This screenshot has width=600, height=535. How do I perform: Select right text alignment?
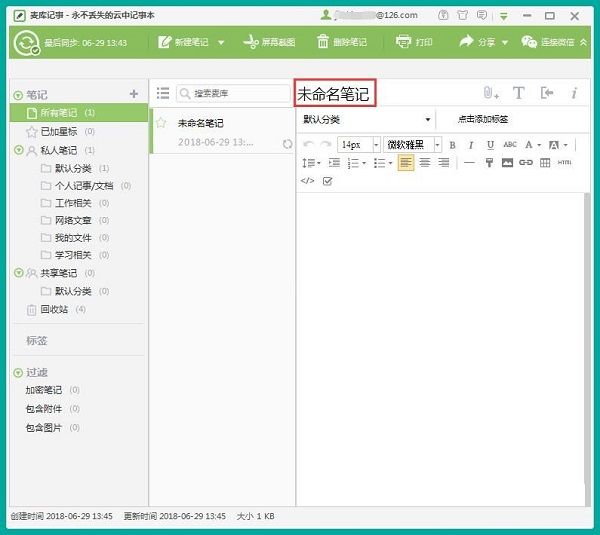[x=444, y=163]
